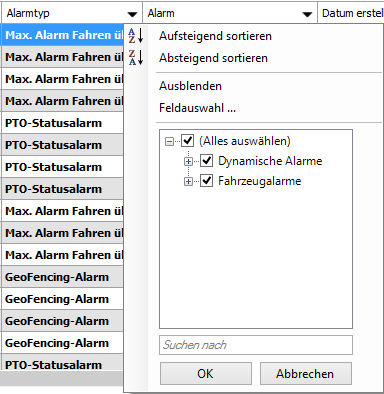Select Aufsteigend sortieren menu entry
384x394 pixels.
click(x=215, y=36)
